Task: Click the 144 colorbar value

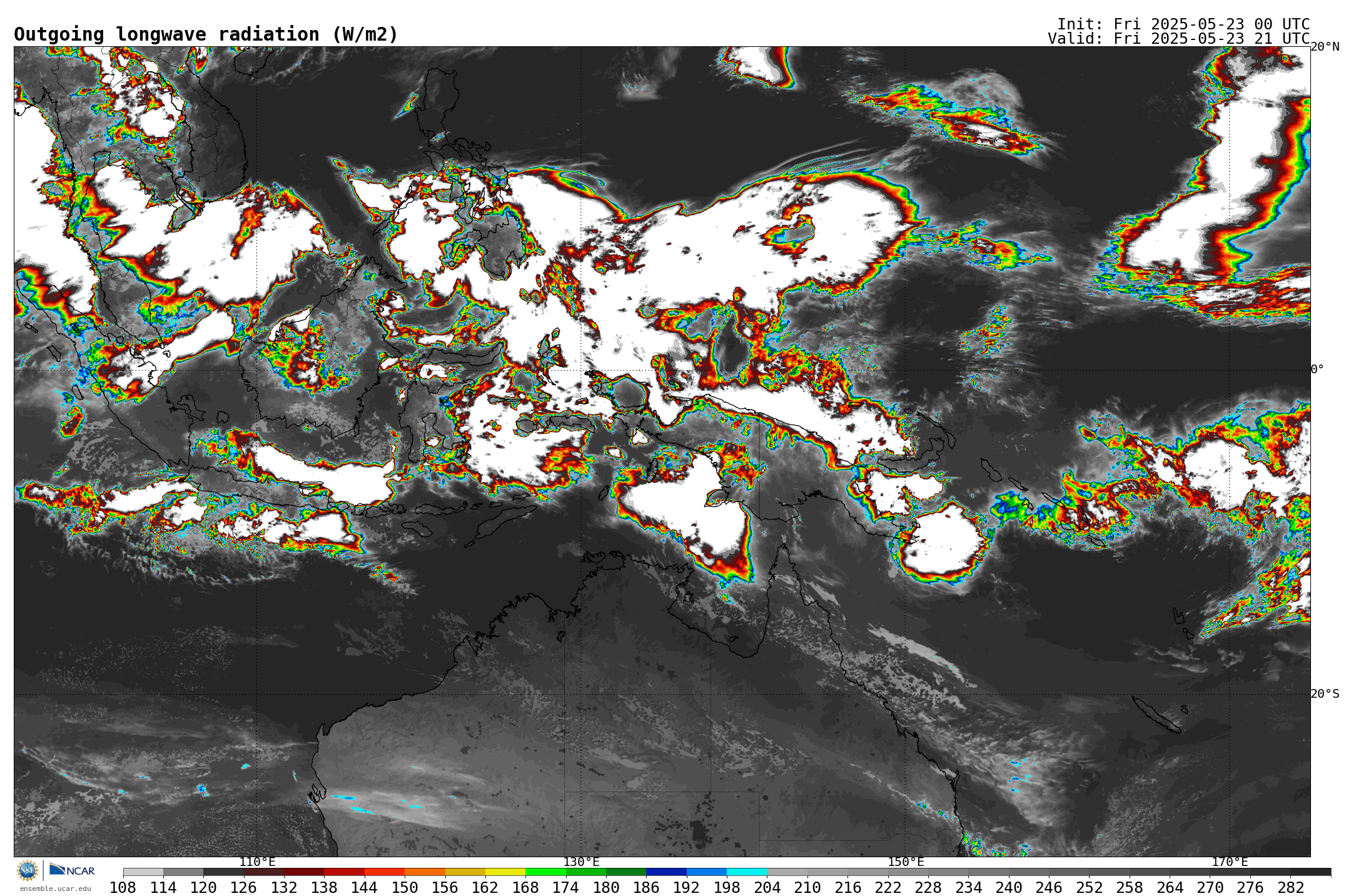Action: click(x=365, y=887)
